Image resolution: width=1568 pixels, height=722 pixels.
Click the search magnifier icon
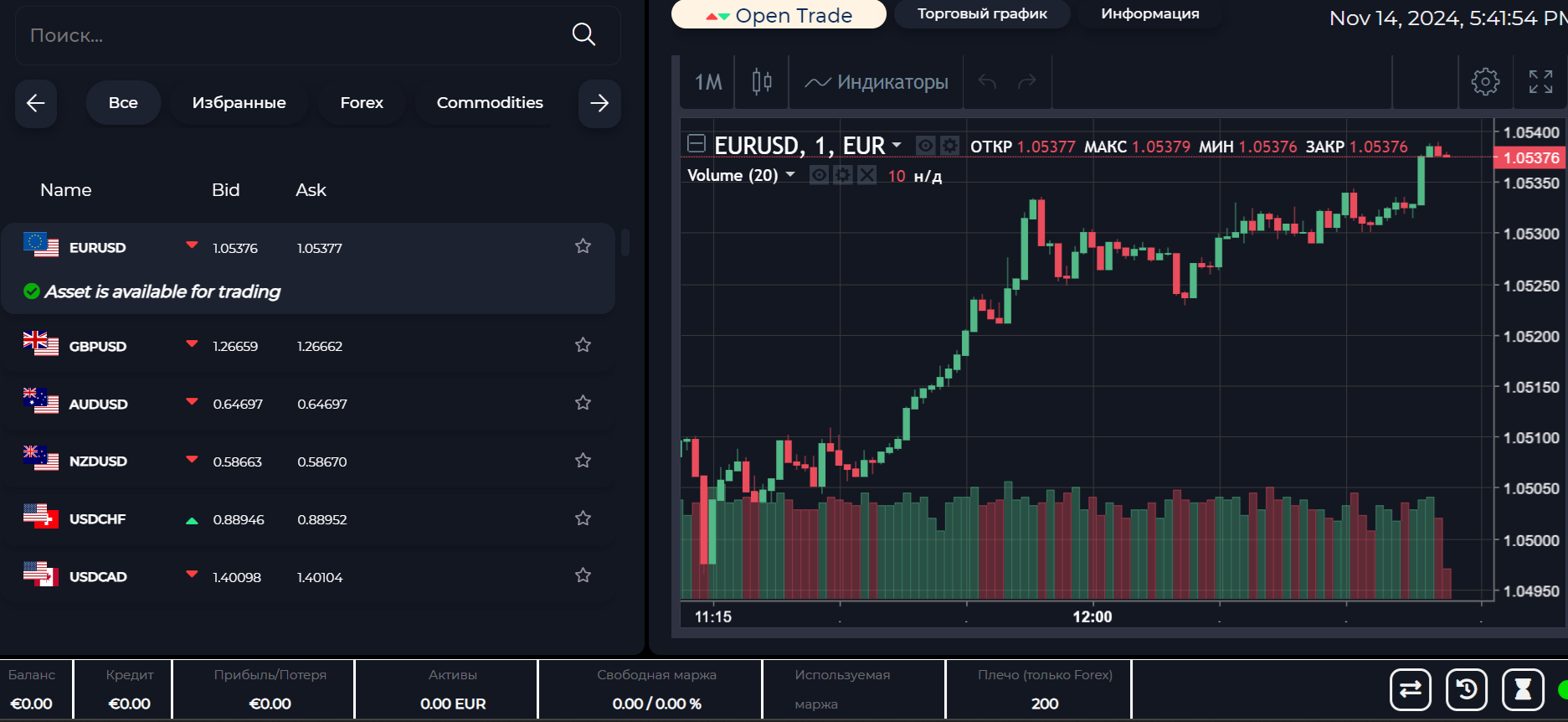coord(584,34)
